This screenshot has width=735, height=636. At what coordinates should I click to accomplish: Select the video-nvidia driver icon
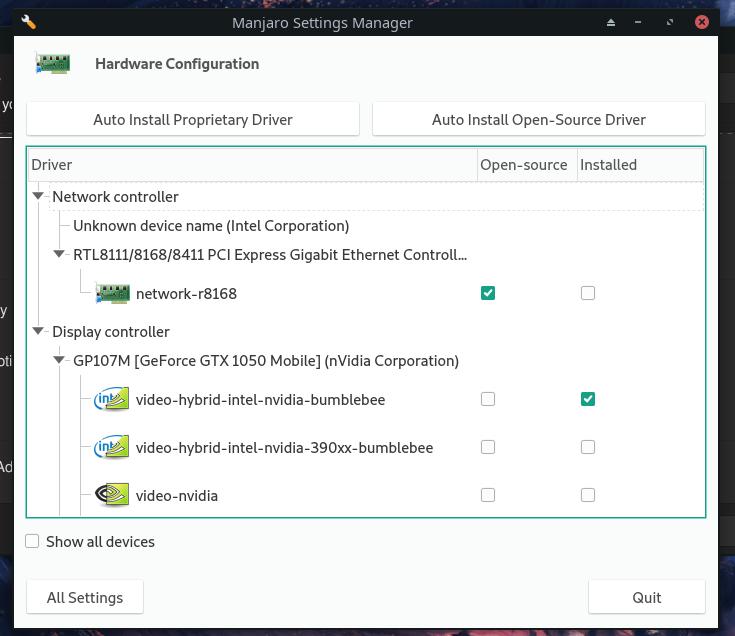tap(112, 495)
